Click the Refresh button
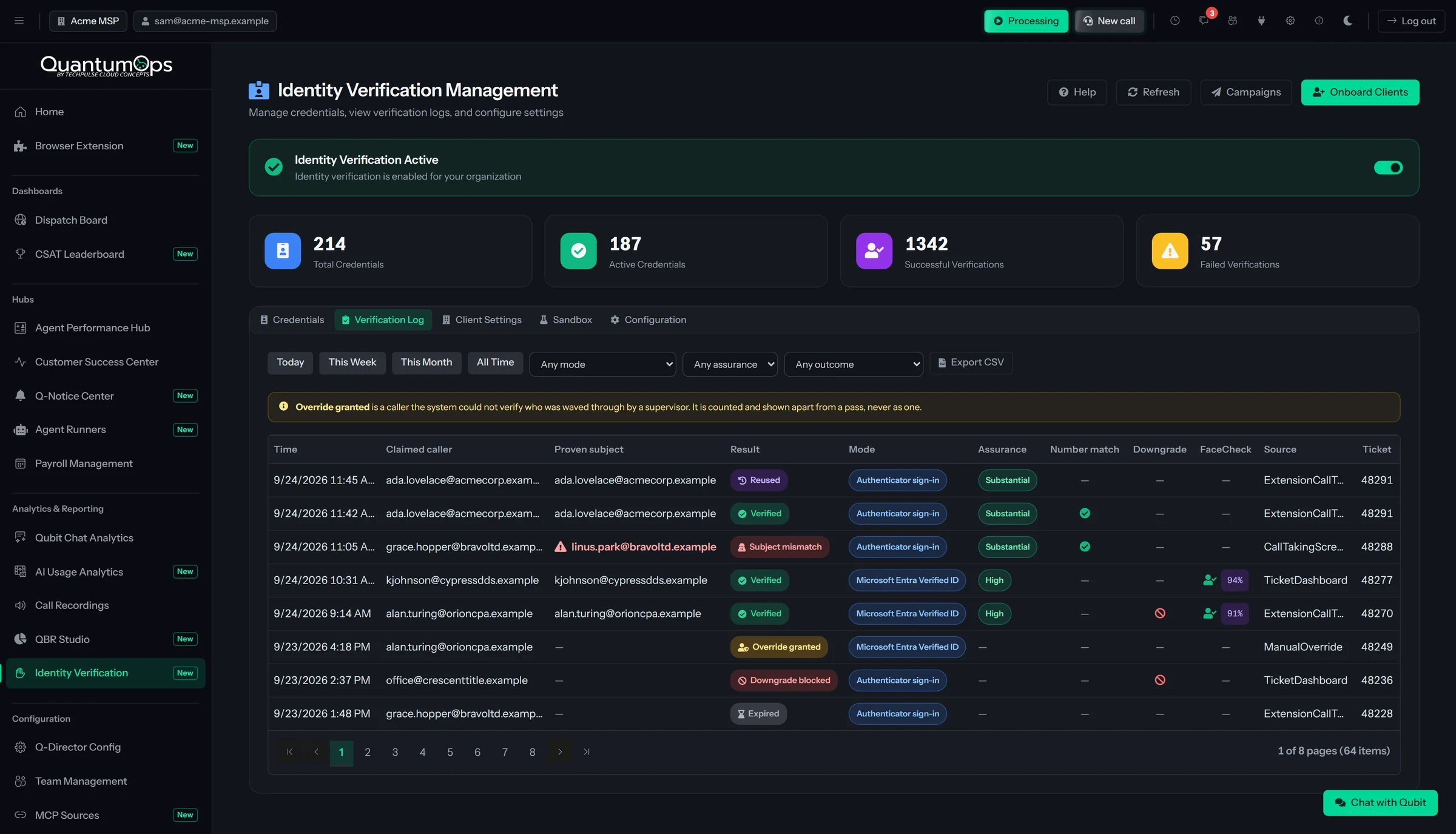The image size is (1456, 834). (1154, 92)
